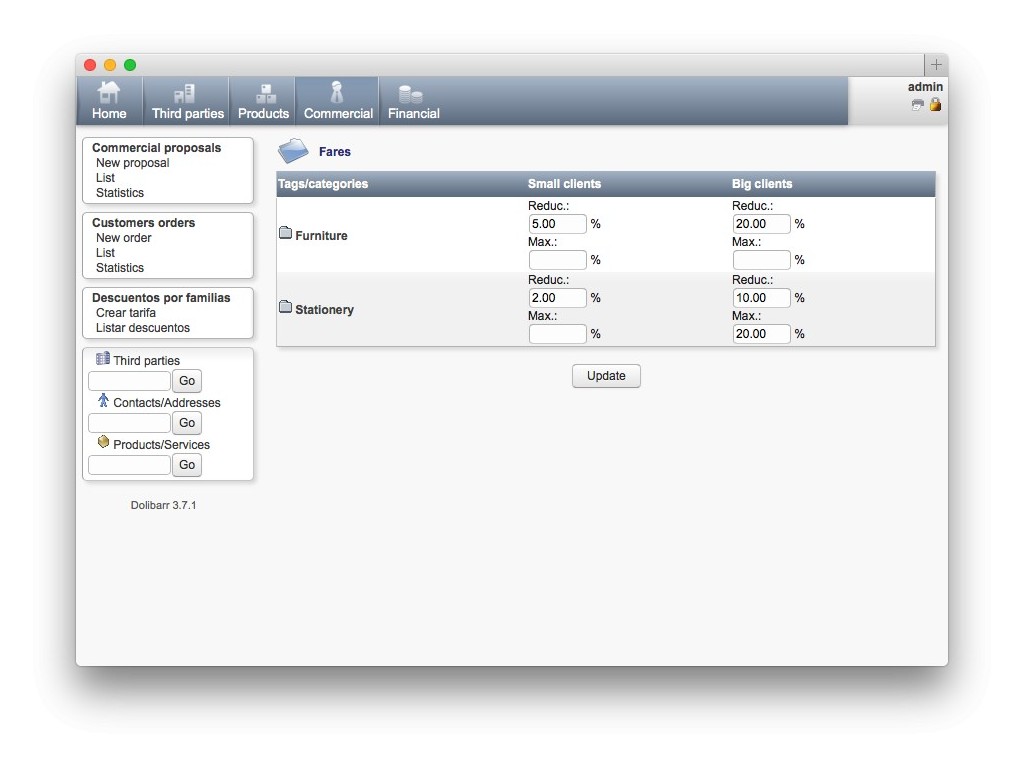Edit Furniture Small clients Reduc. field

[x=558, y=224]
